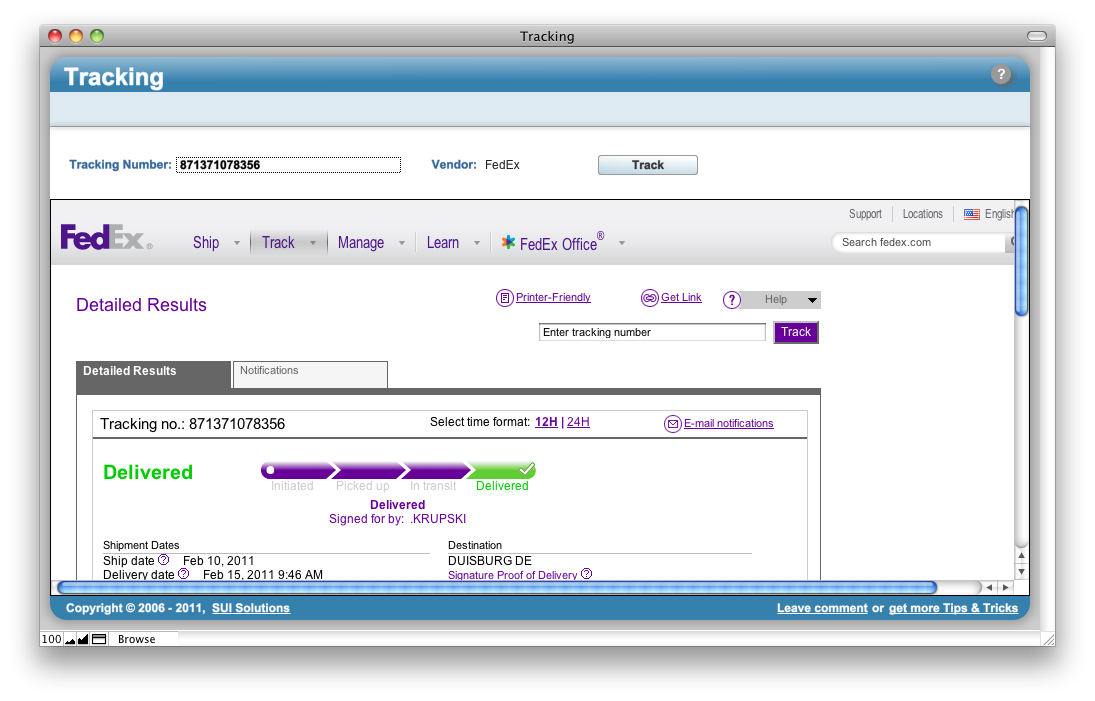Click the envelope icon for E-mail notifications
1095x701 pixels.
coord(673,424)
